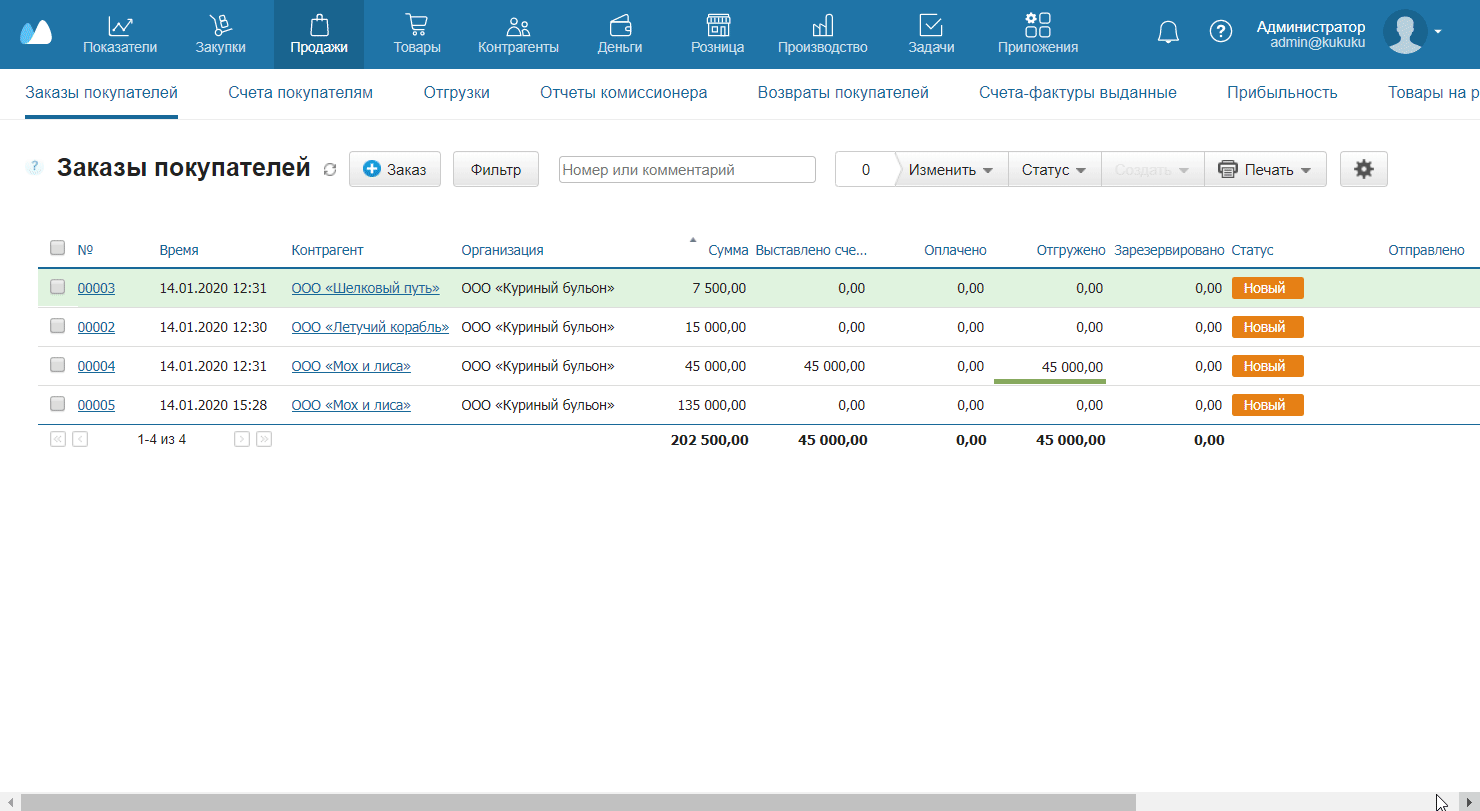Click the horizontal scrollbar at bottom
The image size is (1480, 811).
click(x=578, y=802)
